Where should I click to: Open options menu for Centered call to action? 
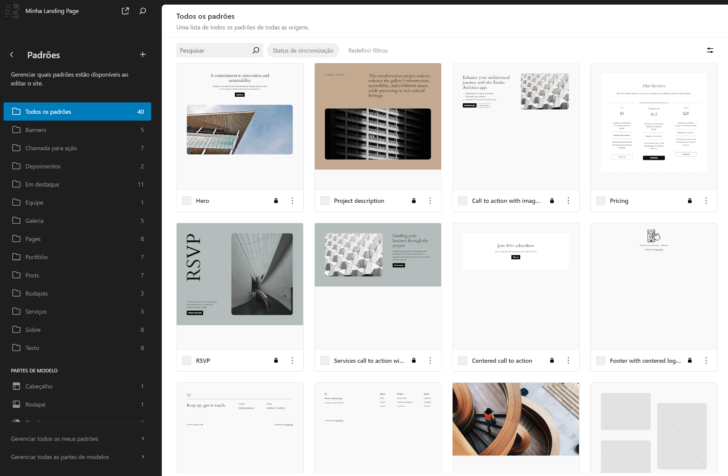(x=568, y=360)
